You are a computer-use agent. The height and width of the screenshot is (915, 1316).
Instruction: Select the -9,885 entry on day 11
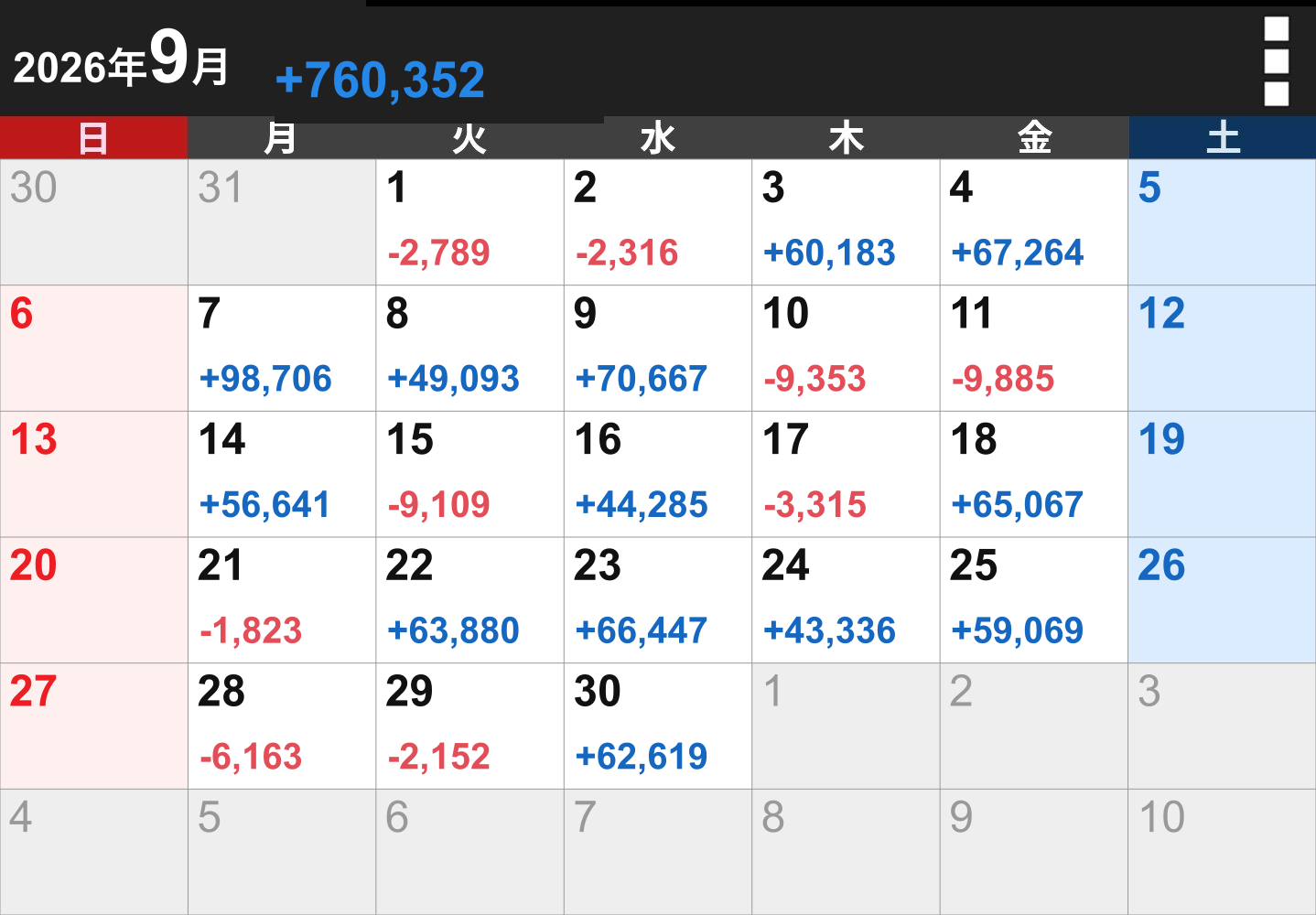coord(1003,379)
